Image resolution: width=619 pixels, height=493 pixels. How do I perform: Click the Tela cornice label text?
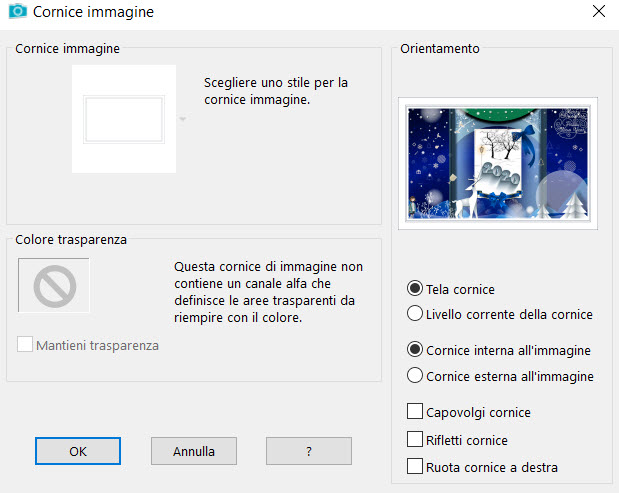pyautogui.click(x=460, y=289)
